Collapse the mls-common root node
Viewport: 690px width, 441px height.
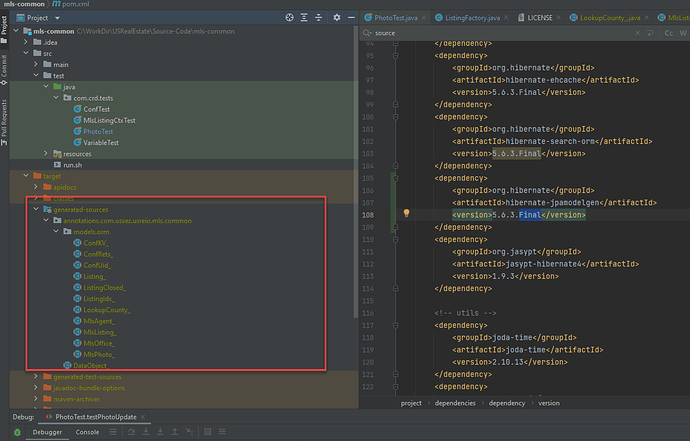click(x=16, y=31)
